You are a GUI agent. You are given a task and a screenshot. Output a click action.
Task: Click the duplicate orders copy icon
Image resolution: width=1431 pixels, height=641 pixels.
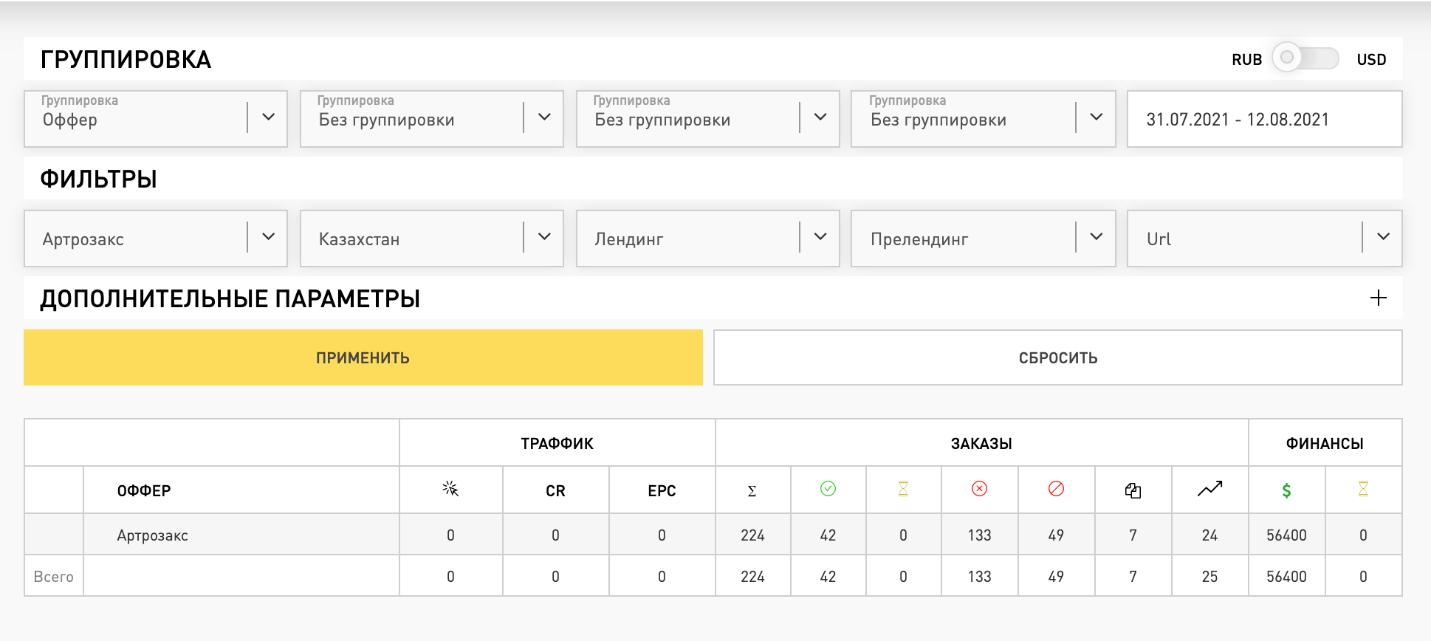[1133, 490]
